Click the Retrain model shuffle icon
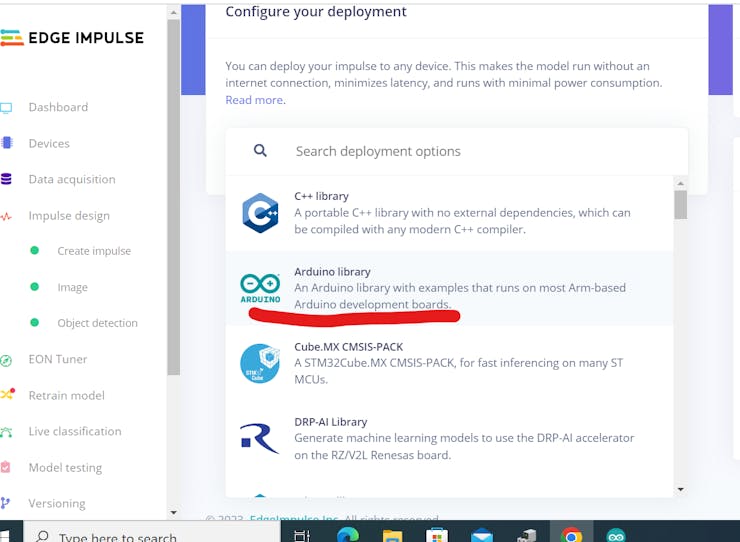 [8, 394]
